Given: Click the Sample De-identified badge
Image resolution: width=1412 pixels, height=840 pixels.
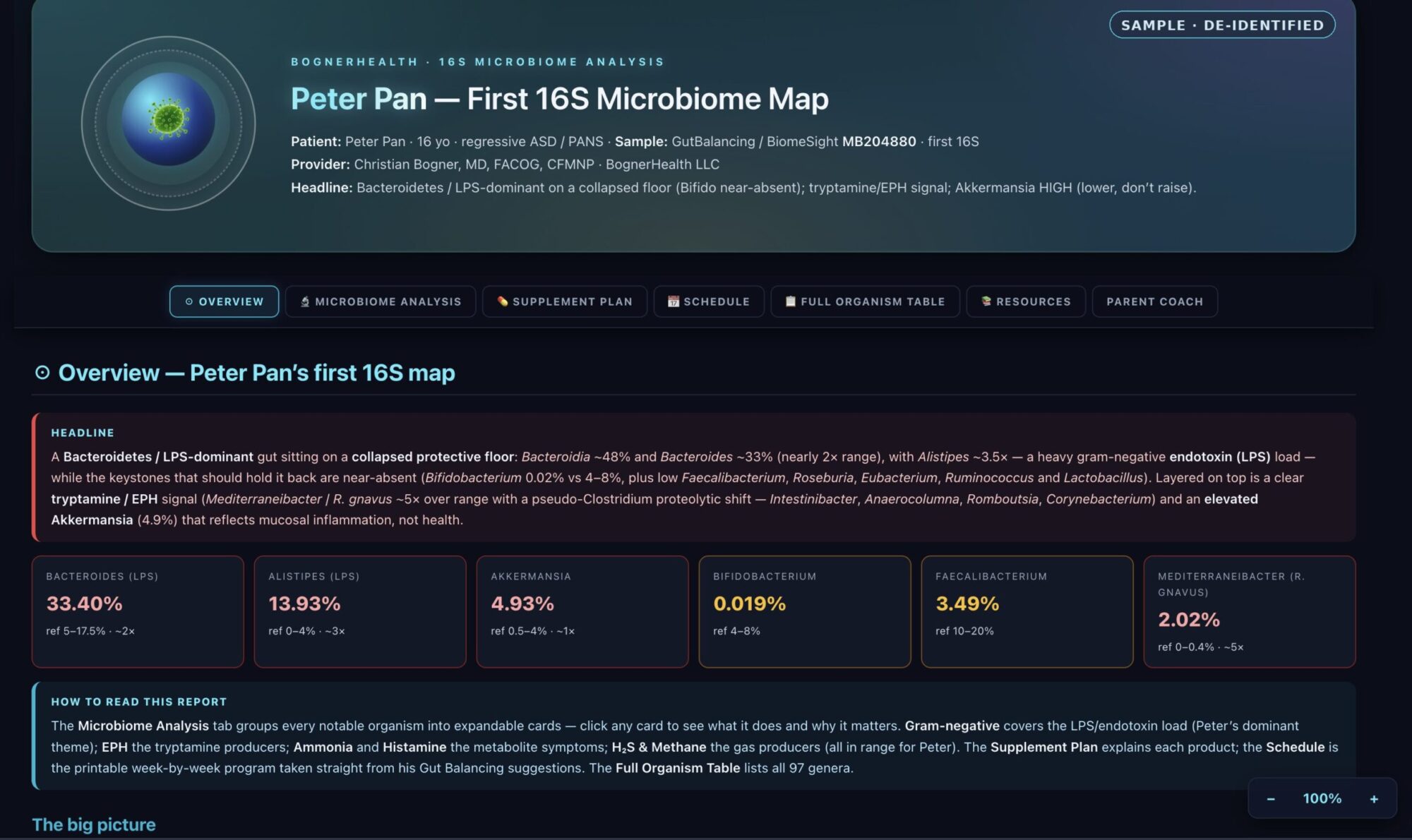Looking at the screenshot, I should coord(1222,25).
